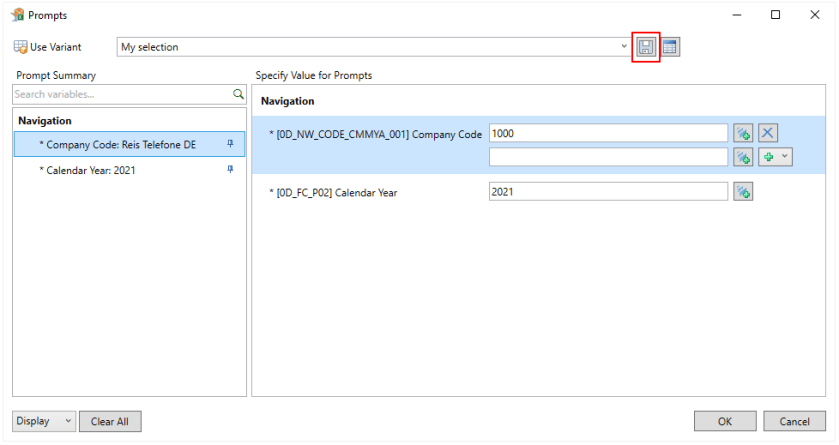Open value help for Company Code 1000
Image resolution: width=839 pixels, height=445 pixels.
coord(742,133)
